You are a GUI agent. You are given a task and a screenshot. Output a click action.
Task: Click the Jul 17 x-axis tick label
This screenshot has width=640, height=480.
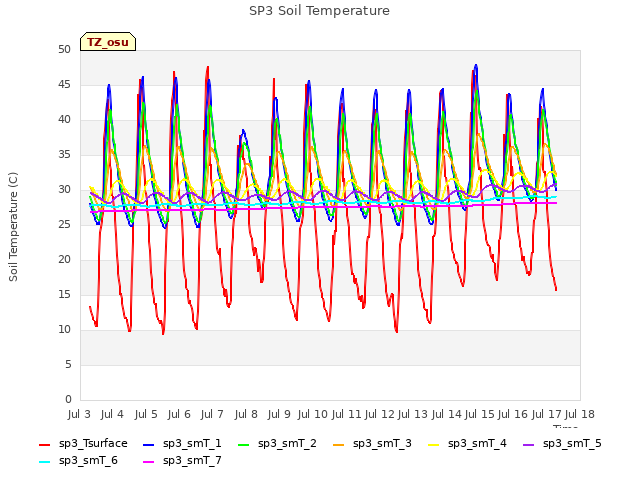click(x=546, y=414)
